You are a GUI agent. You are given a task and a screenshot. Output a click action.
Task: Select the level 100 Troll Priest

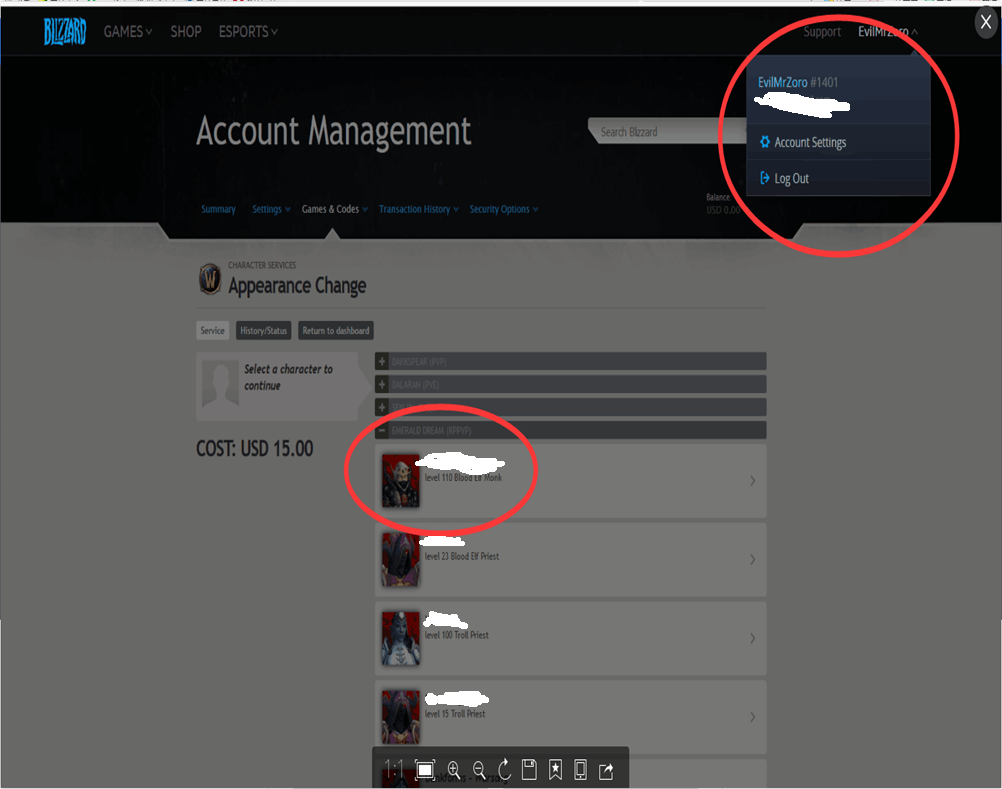point(571,638)
